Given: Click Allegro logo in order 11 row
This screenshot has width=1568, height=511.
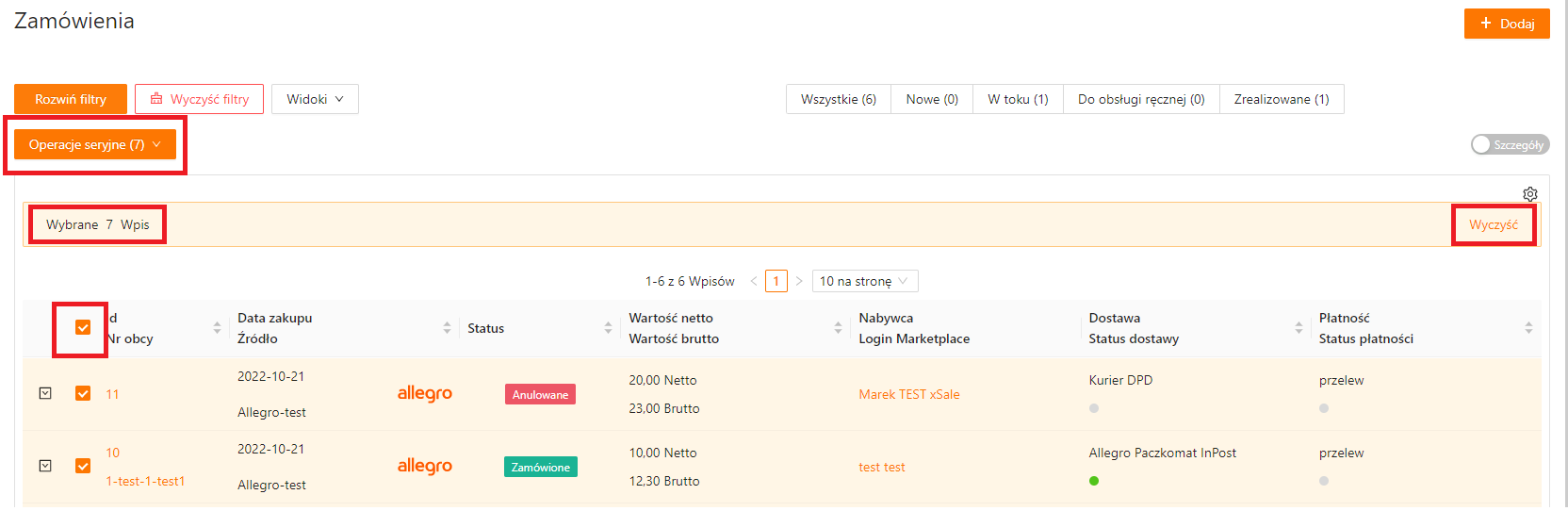Looking at the screenshot, I should [x=424, y=394].
